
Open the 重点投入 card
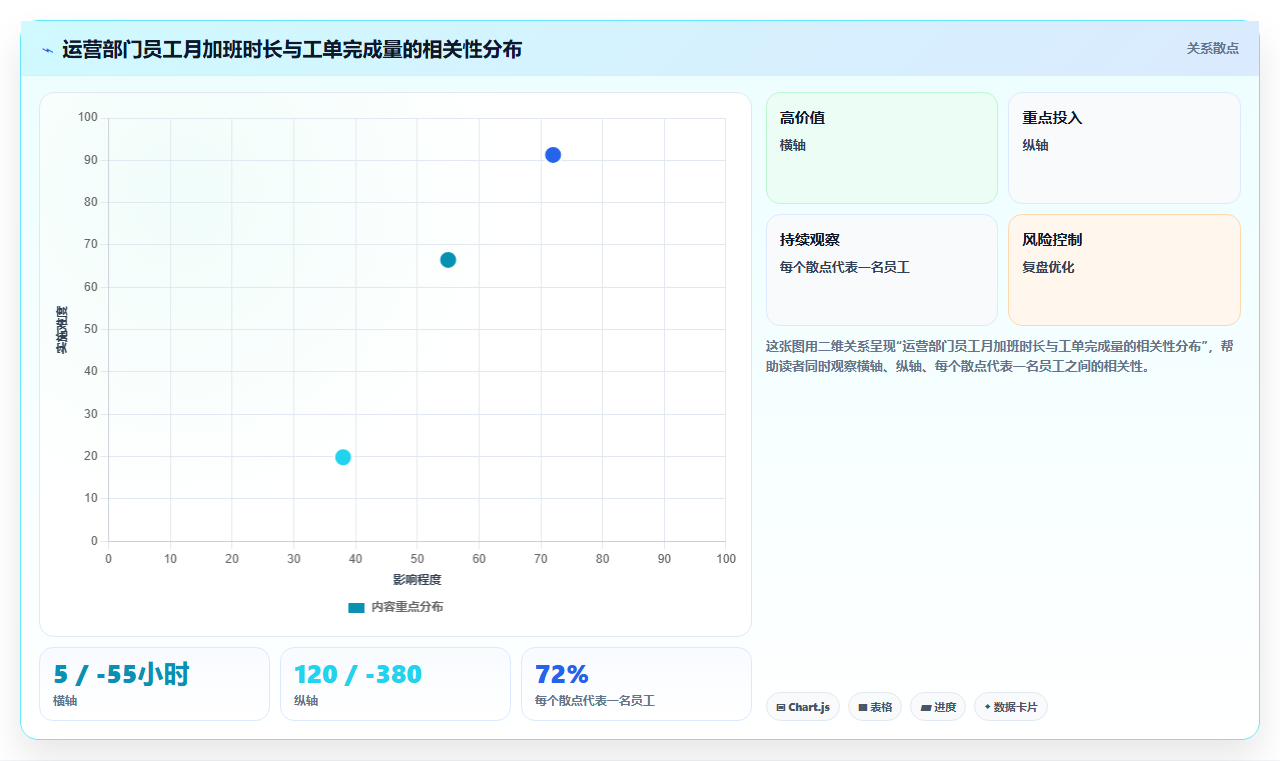[1124, 148]
